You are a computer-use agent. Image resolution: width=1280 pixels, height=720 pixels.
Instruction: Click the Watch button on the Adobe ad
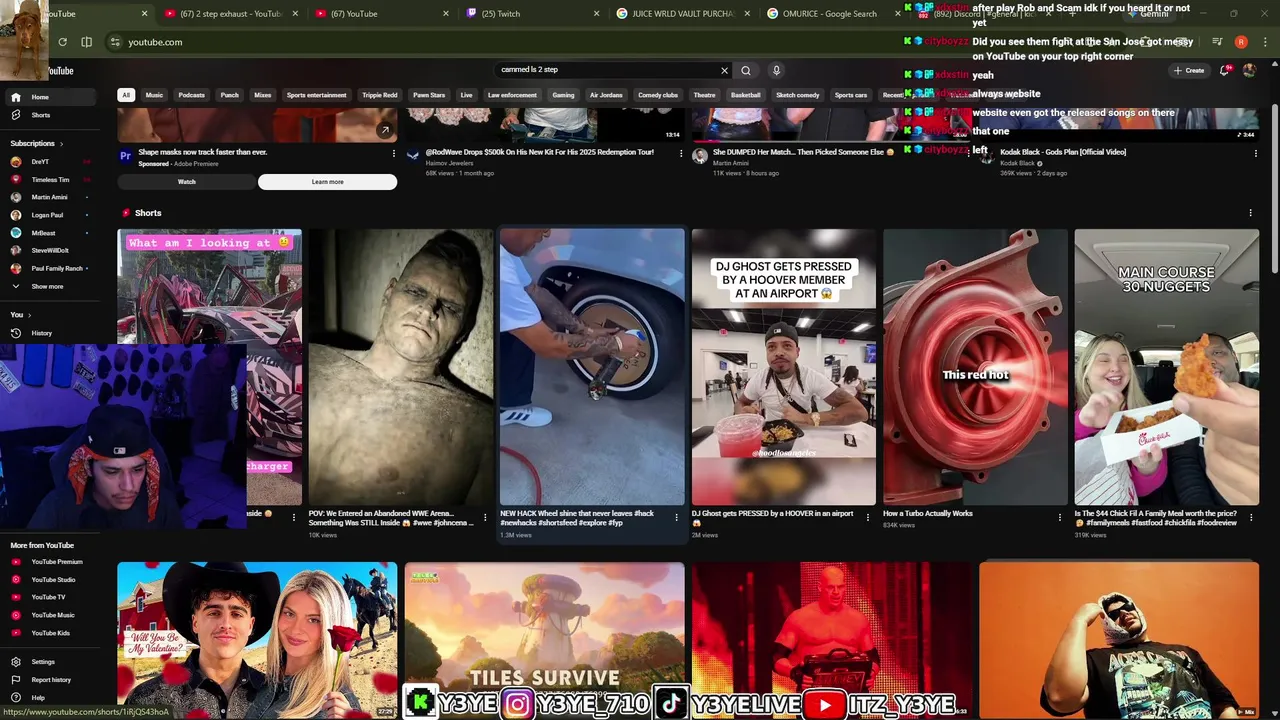(x=186, y=182)
